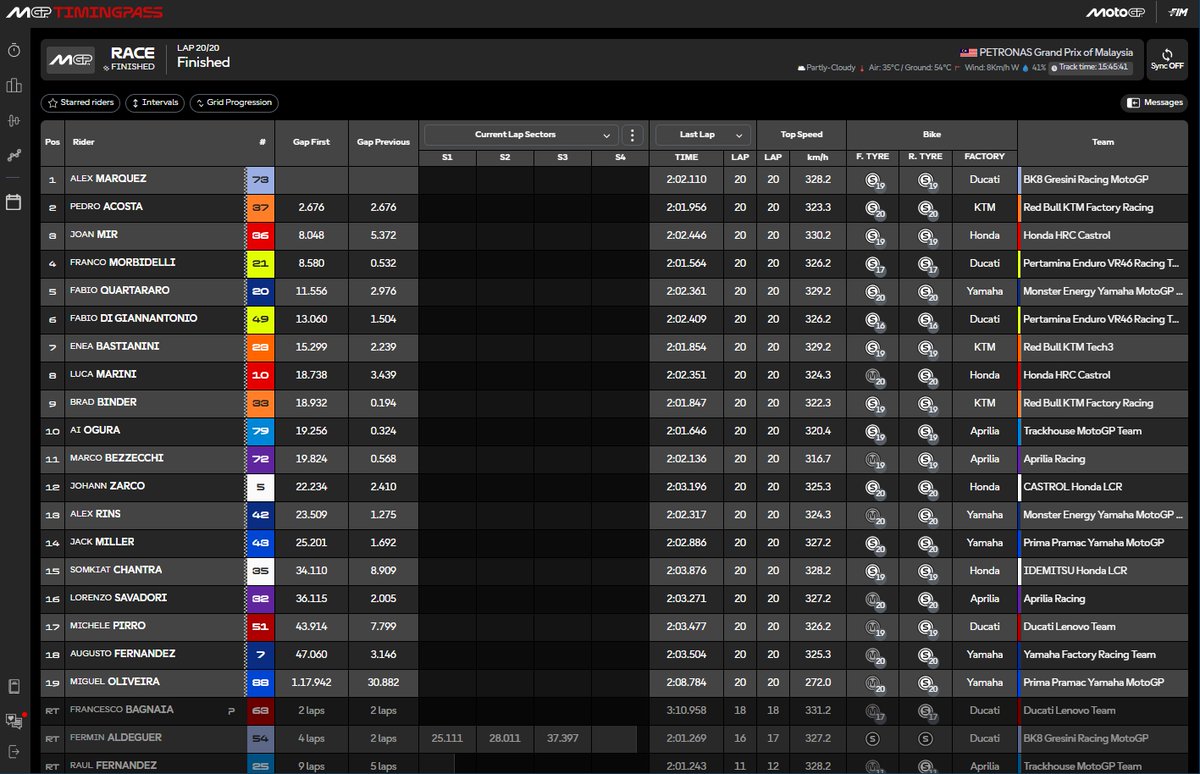Click team name Trackhouse MotoGP Team for Ogura

pos(1080,431)
